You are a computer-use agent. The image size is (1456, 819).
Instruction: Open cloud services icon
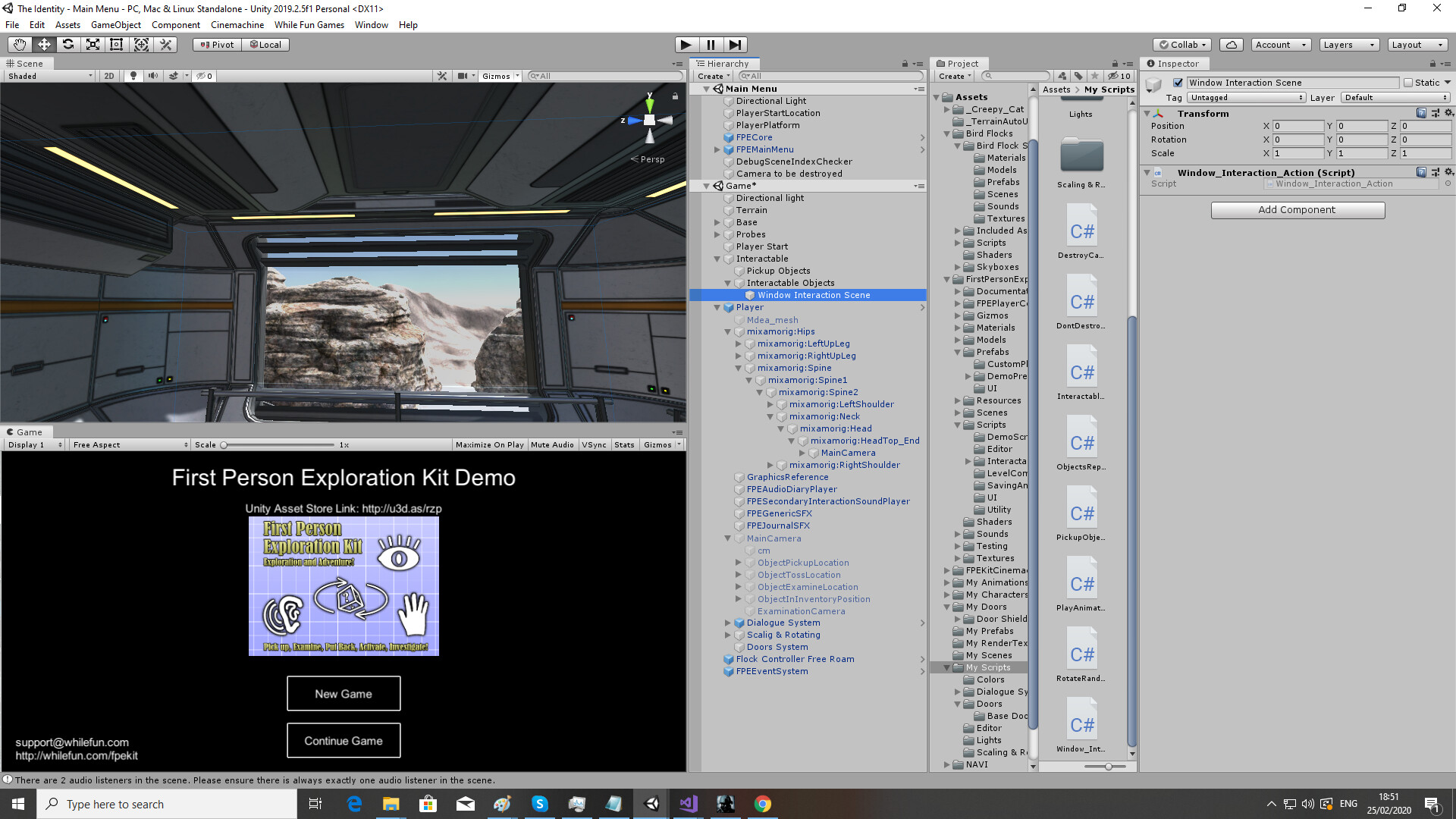pos(1232,45)
